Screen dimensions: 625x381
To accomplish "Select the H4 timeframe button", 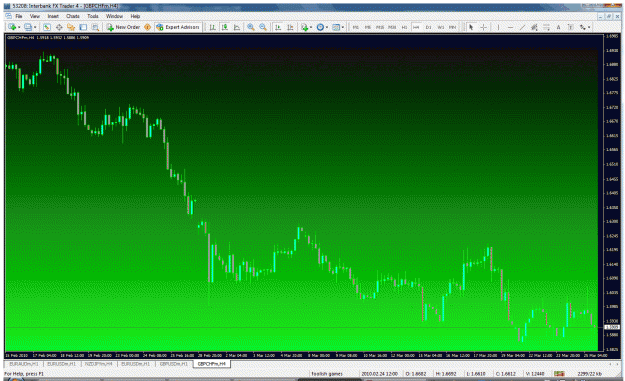I will (x=416, y=27).
